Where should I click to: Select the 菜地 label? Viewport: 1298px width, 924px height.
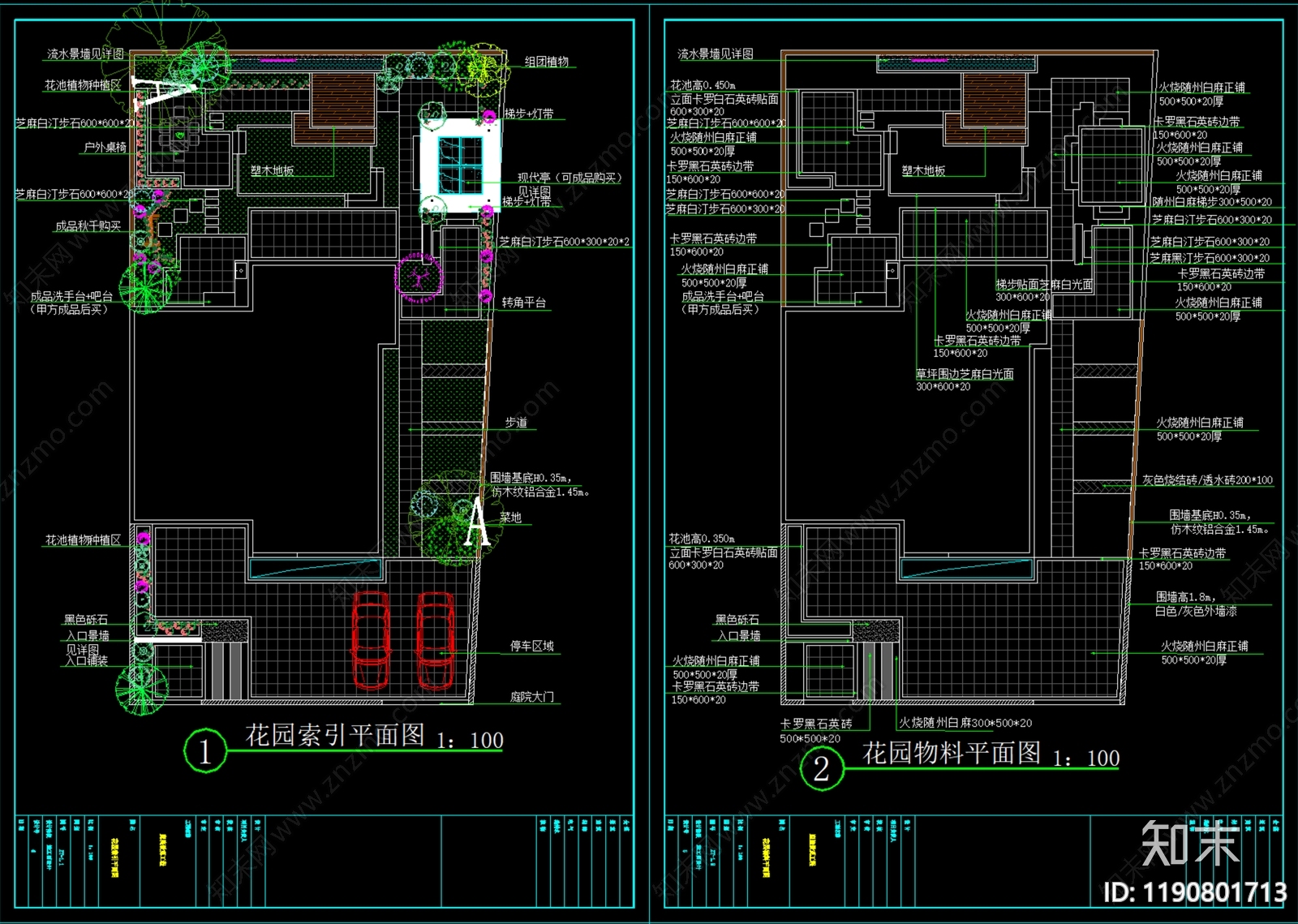[510, 518]
